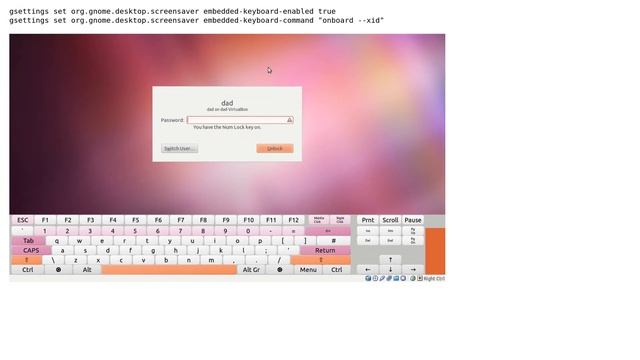Tap the Tab key

[x=28, y=240]
